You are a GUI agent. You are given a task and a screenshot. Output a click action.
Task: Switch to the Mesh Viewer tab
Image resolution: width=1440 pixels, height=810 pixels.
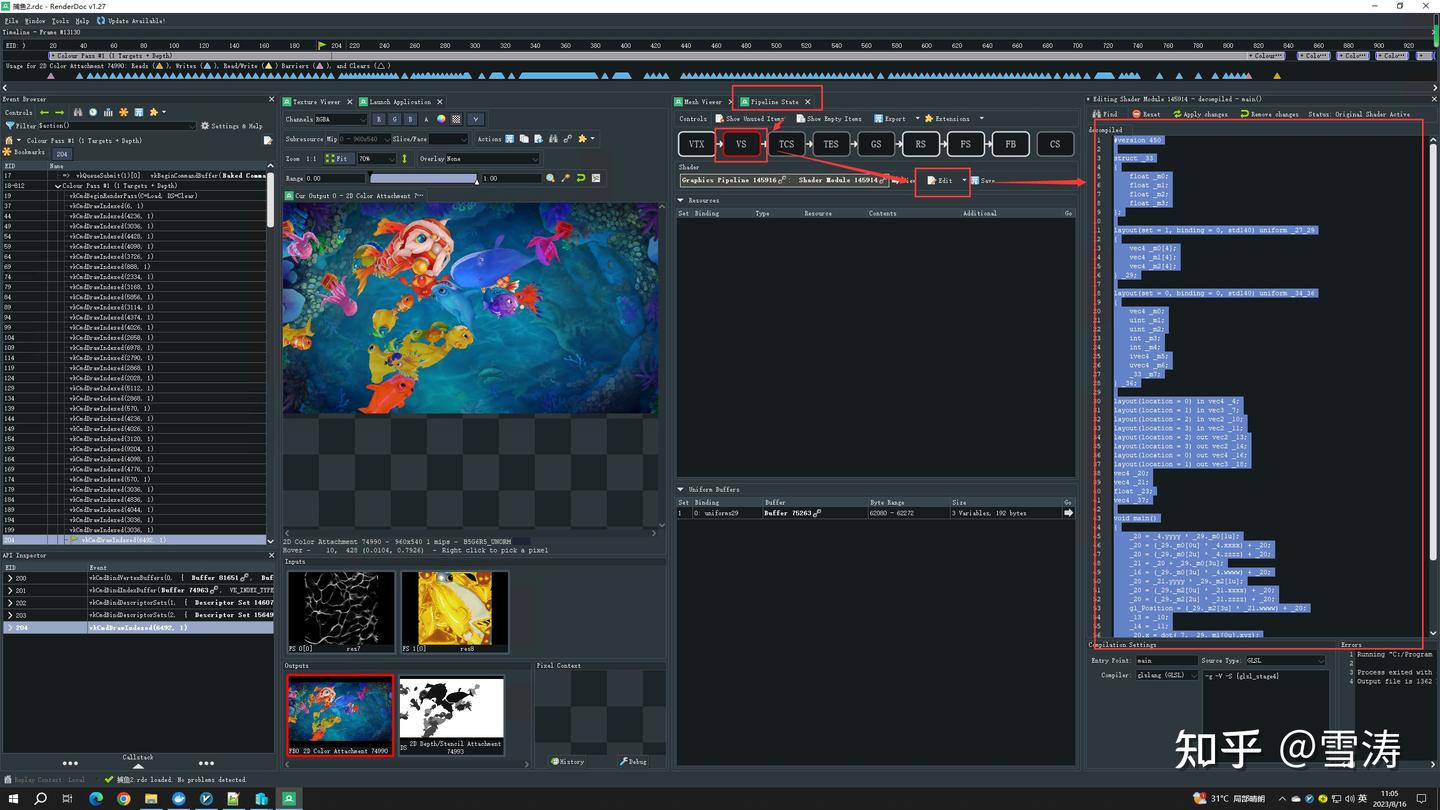click(x=701, y=101)
